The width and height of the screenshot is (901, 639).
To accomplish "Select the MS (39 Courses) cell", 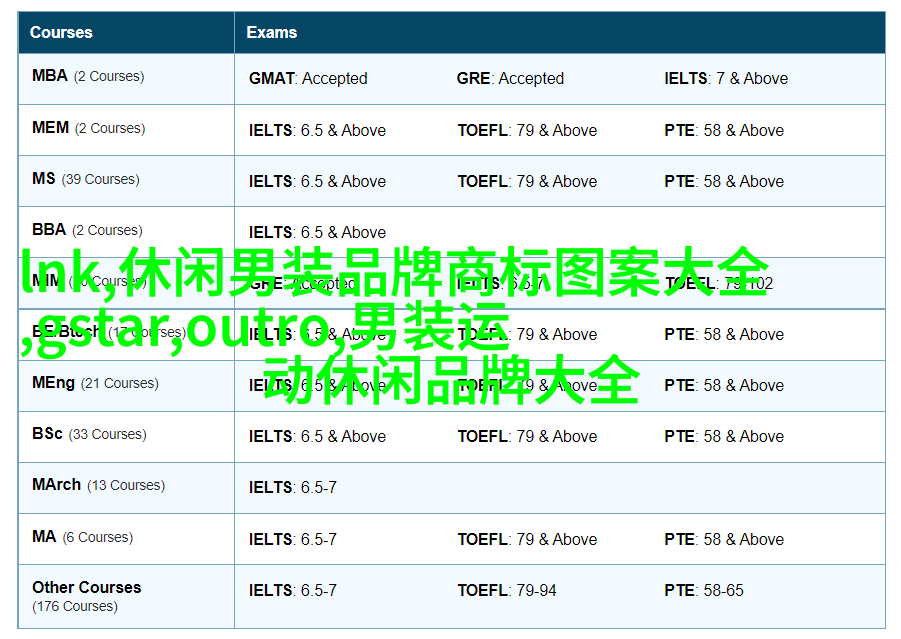I will pyautogui.click(x=126, y=181).
